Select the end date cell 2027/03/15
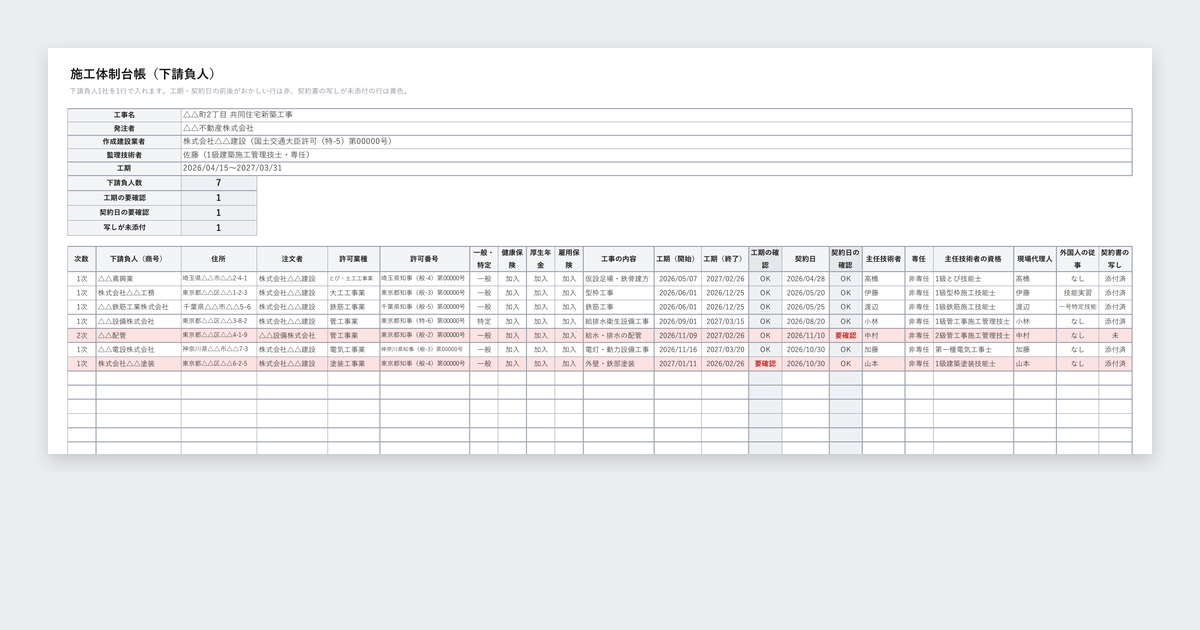 point(725,322)
